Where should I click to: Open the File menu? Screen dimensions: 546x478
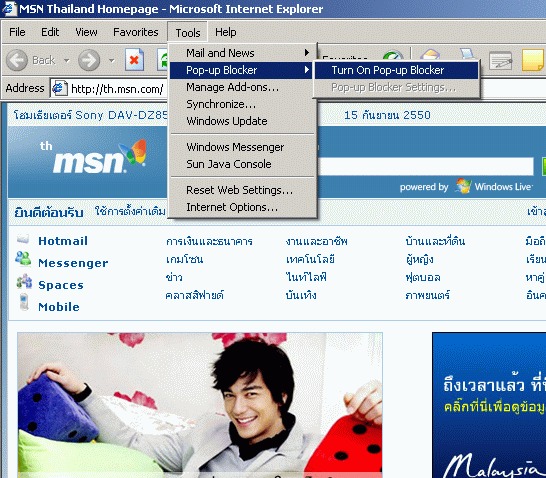17,32
